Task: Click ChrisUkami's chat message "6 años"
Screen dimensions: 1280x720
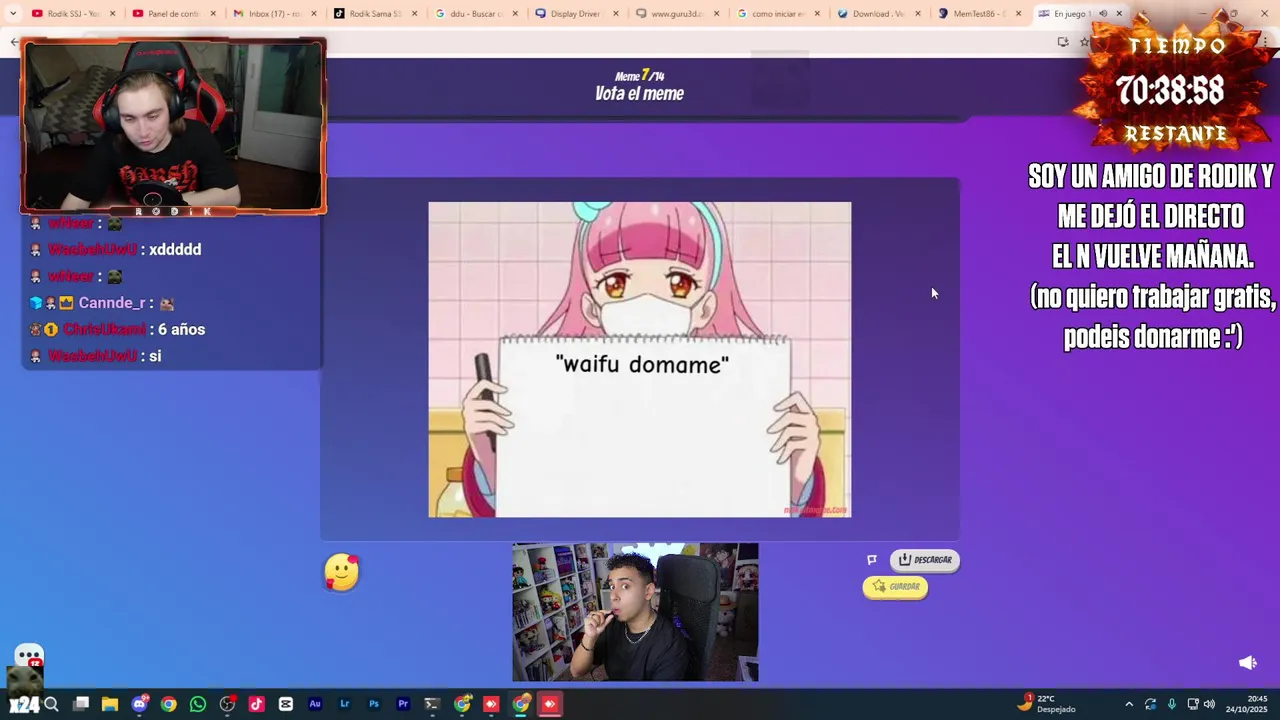Action: click(x=181, y=330)
